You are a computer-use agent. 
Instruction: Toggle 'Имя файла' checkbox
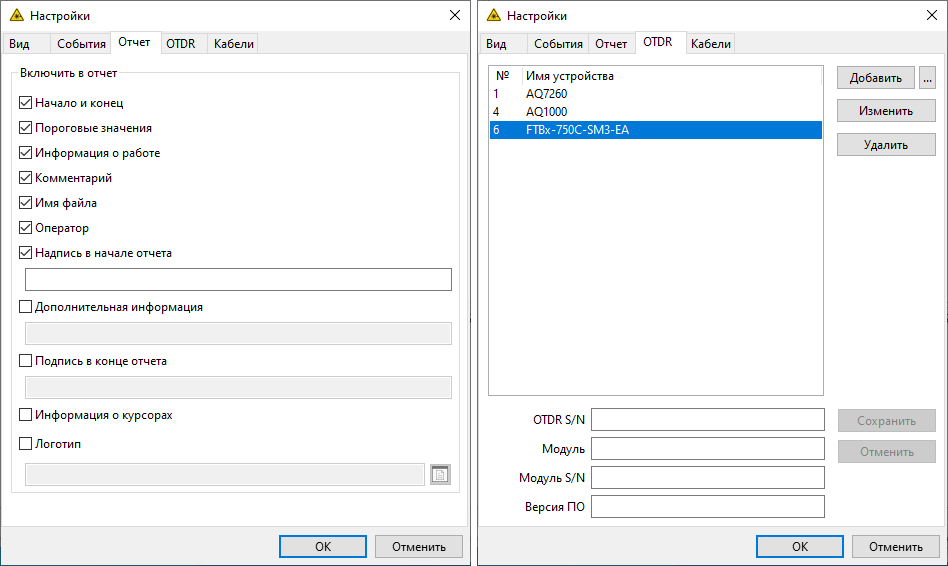coord(25,203)
